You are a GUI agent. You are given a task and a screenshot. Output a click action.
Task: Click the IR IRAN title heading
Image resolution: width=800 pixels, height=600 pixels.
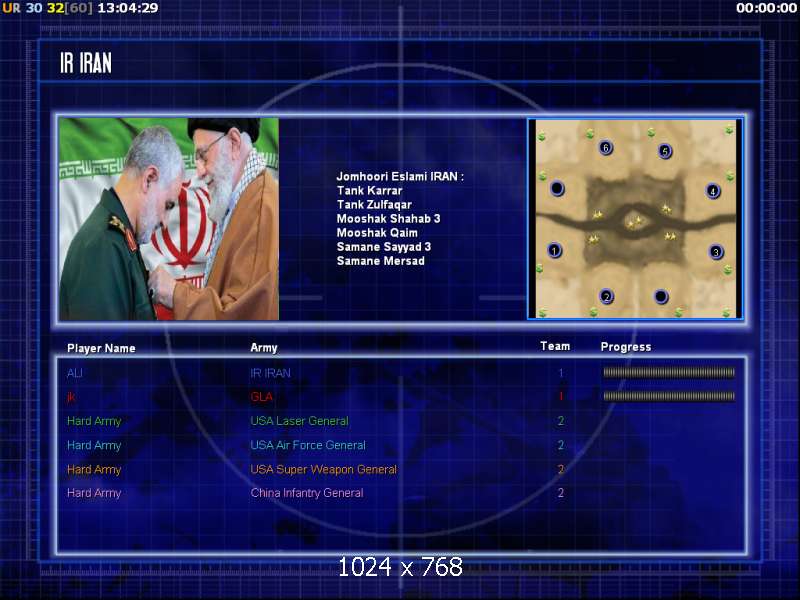pyautogui.click(x=86, y=63)
